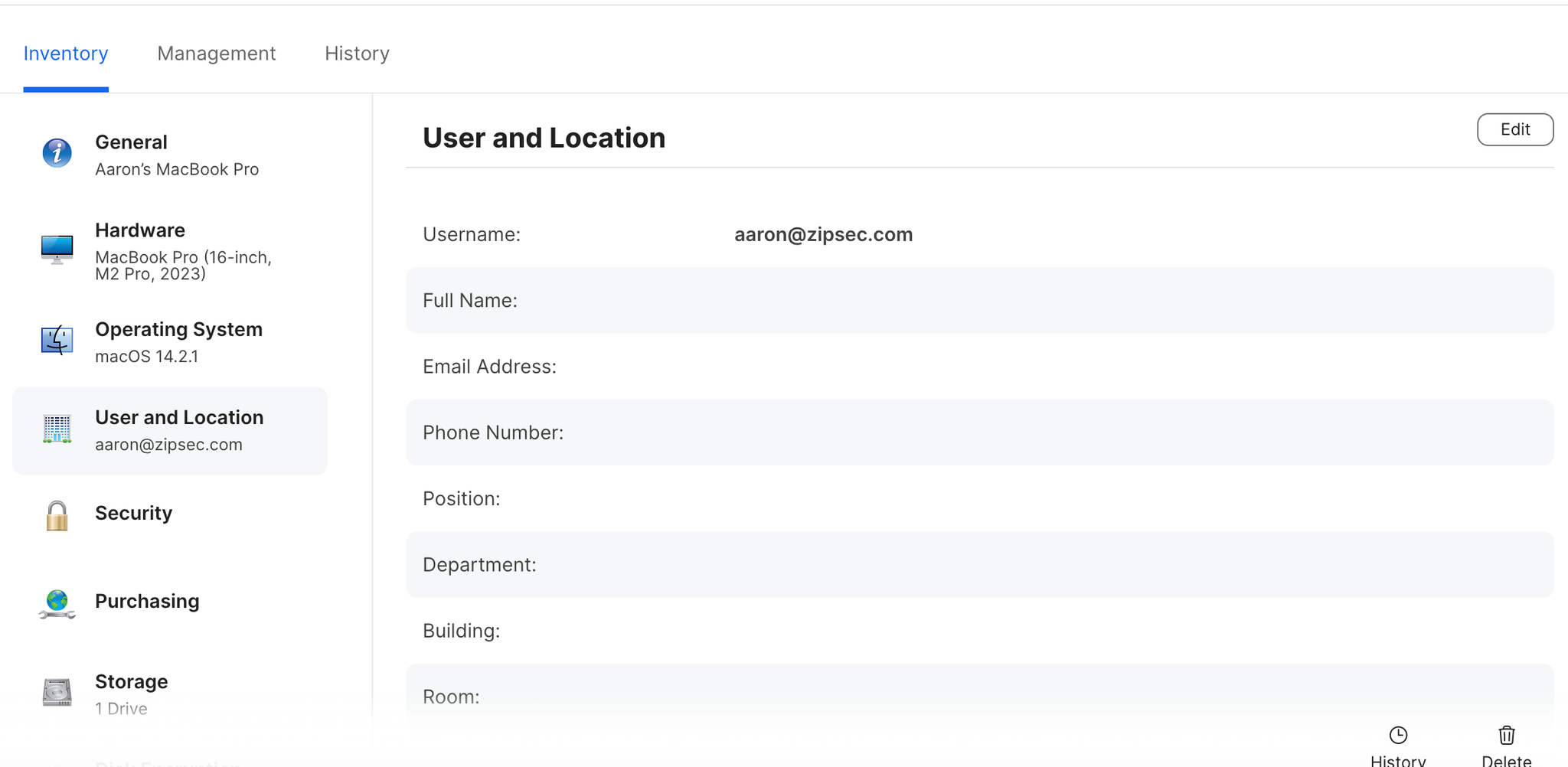The image size is (1568, 767).
Task: Click the Delete trash can icon
Action: [x=1506, y=736]
